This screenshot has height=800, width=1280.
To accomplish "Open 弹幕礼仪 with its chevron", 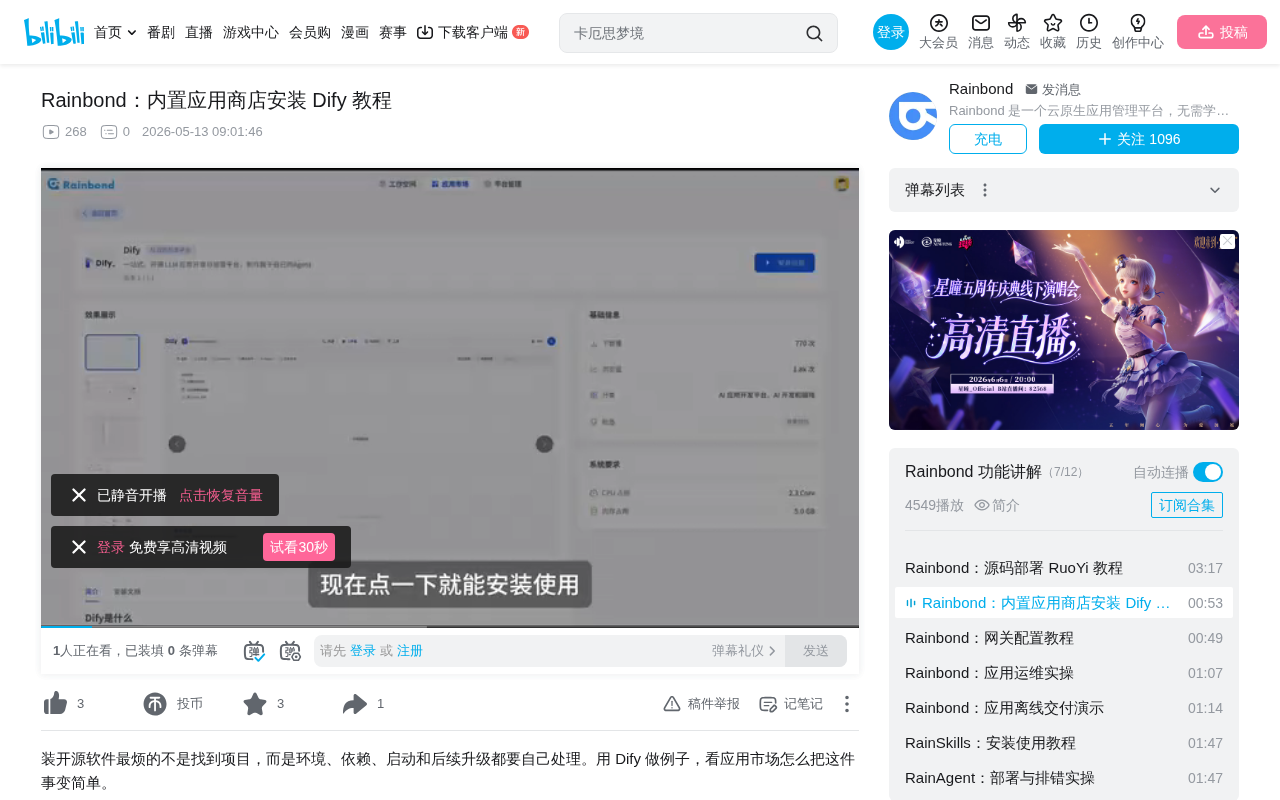I will click(x=744, y=651).
